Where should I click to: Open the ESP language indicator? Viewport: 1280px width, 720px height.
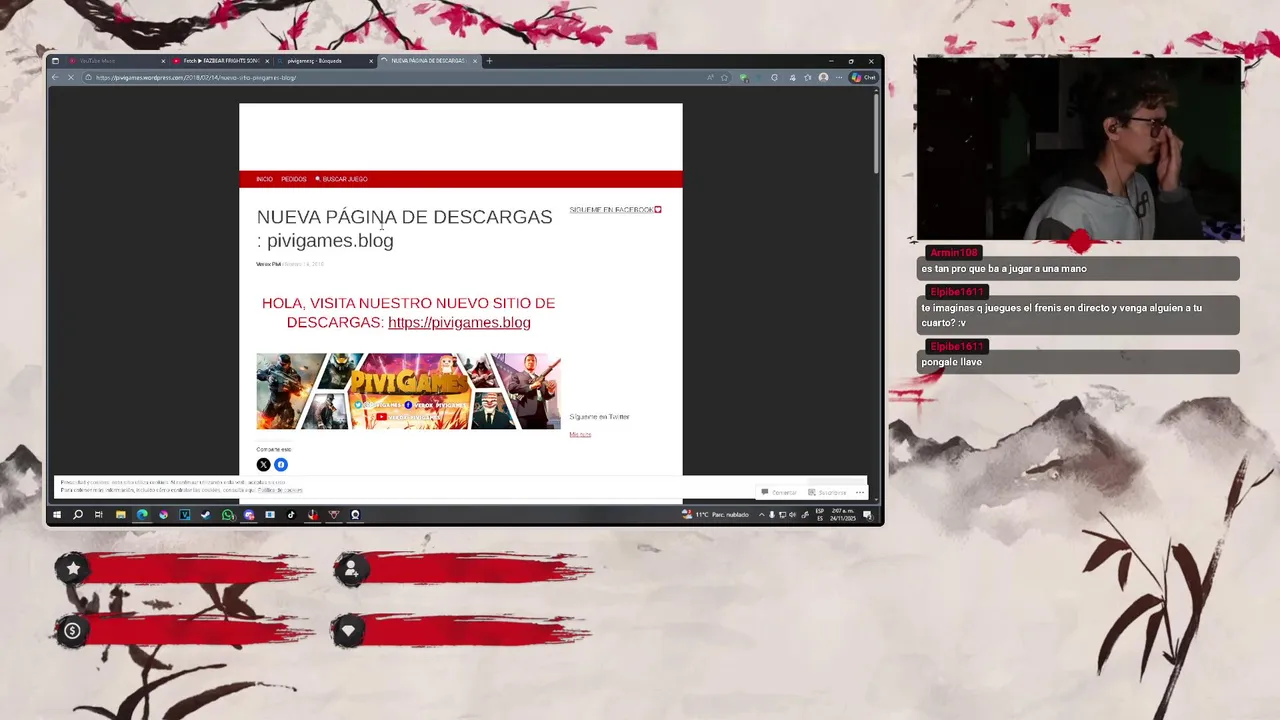tap(820, 515)
